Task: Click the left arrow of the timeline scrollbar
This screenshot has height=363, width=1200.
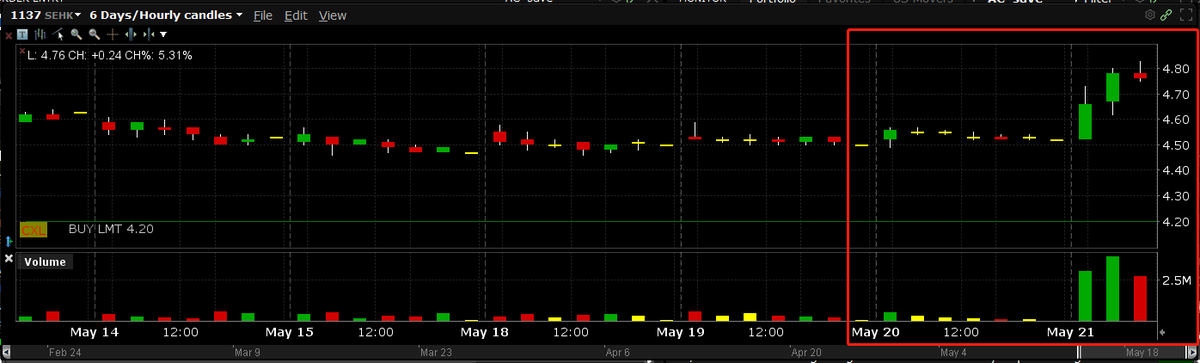Action: [6, 351]
